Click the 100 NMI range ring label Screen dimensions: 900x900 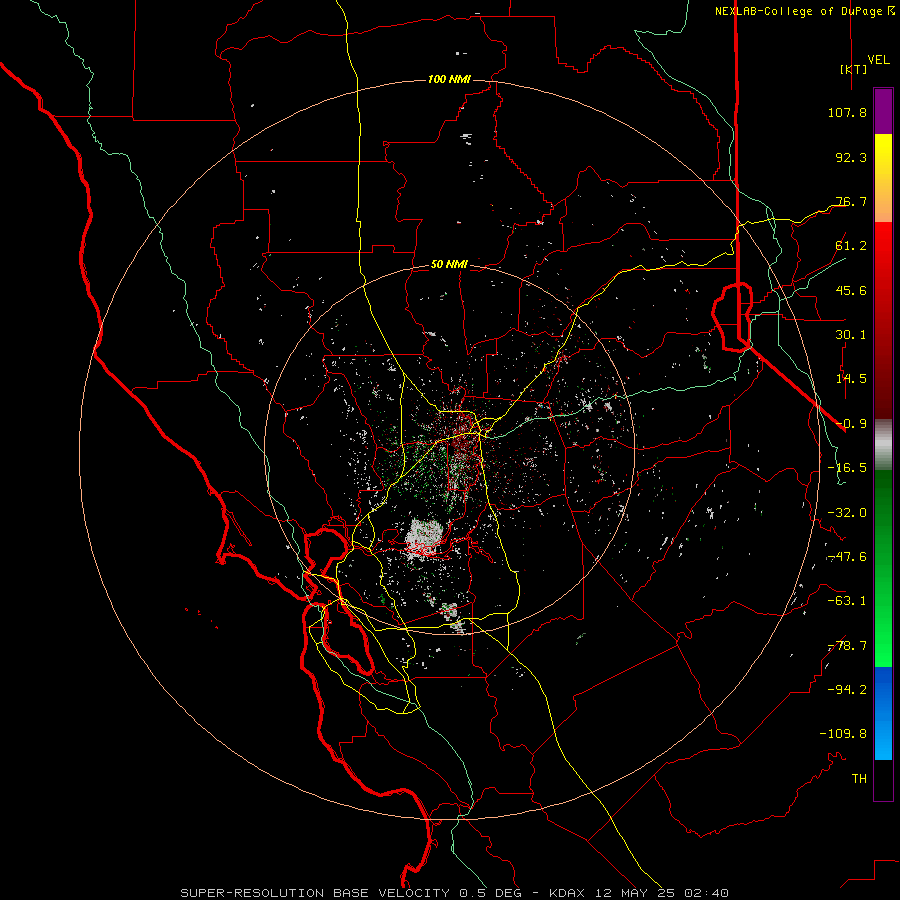449,79
